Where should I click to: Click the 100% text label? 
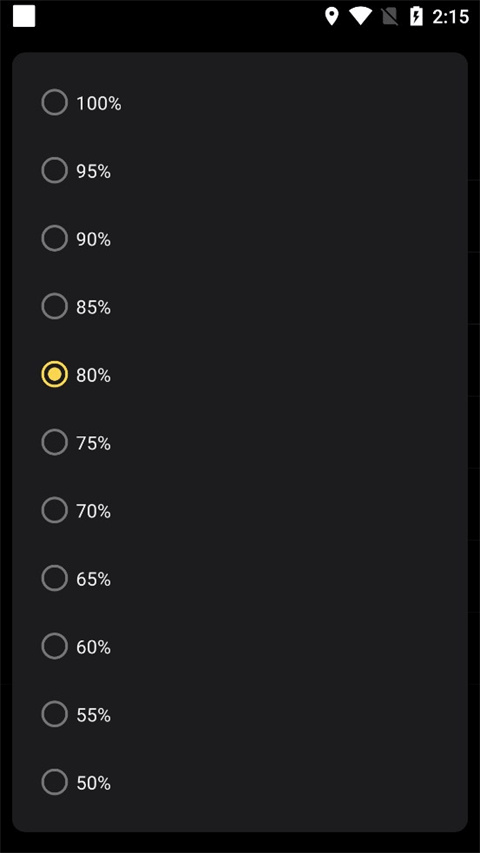(x=99, y=103)
